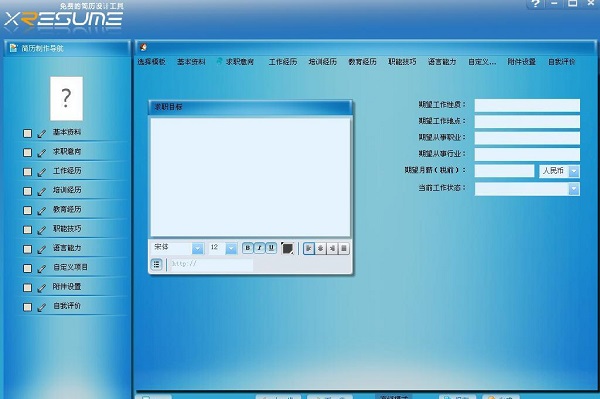The width and height of the screenshot is (600, 399).
Task: Switch to the 基本资料 tab
Action: pyautogui.click(x=191, y=62)
